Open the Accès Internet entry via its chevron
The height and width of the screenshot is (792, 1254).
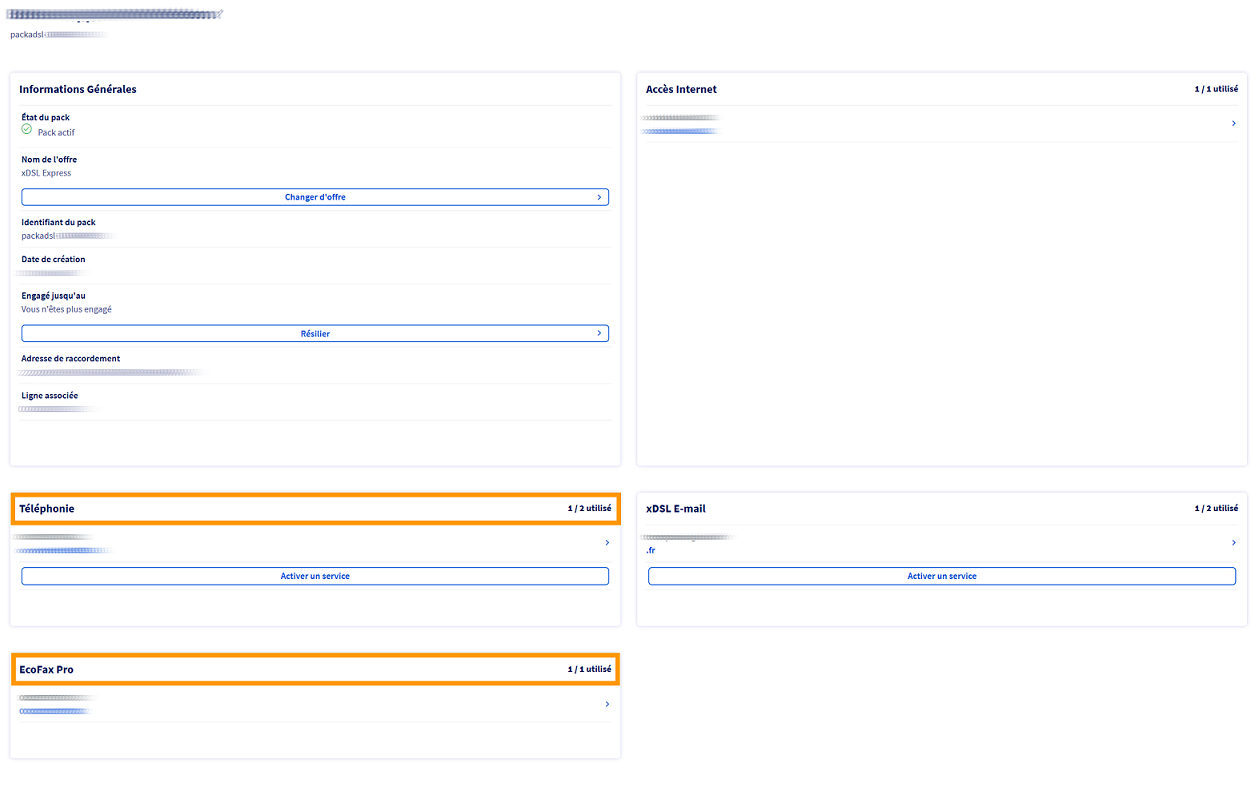1233,123
